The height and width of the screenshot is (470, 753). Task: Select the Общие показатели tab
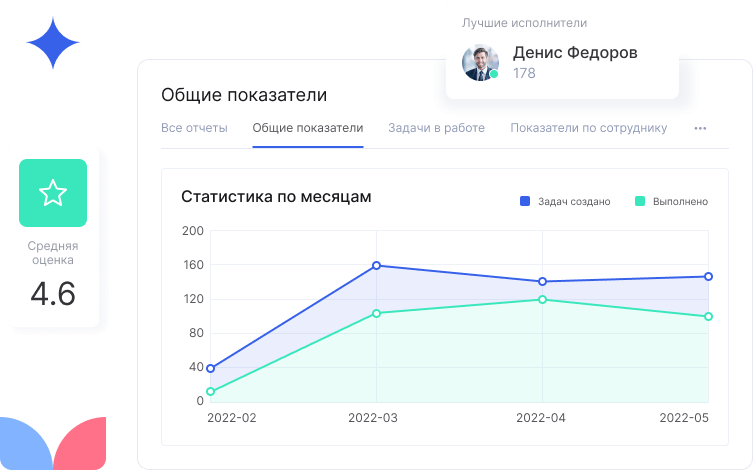click(307, 128)
